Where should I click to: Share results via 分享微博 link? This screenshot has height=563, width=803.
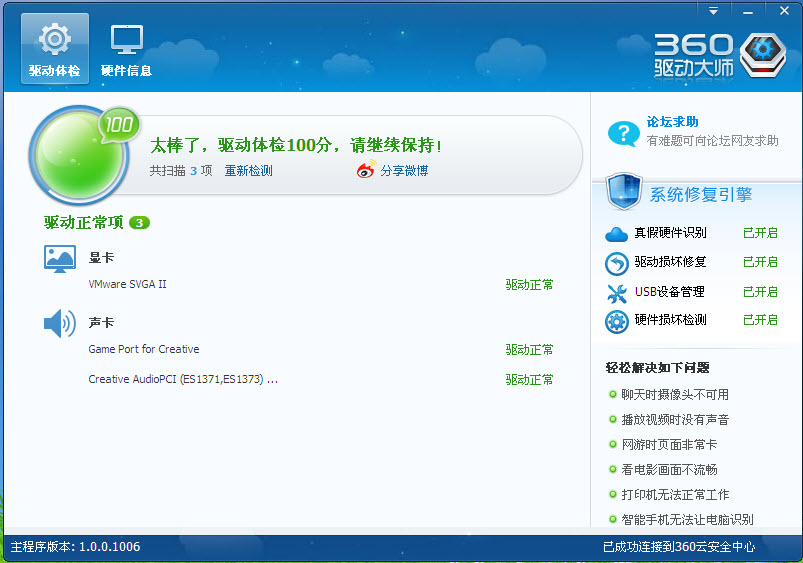[404, 171]
